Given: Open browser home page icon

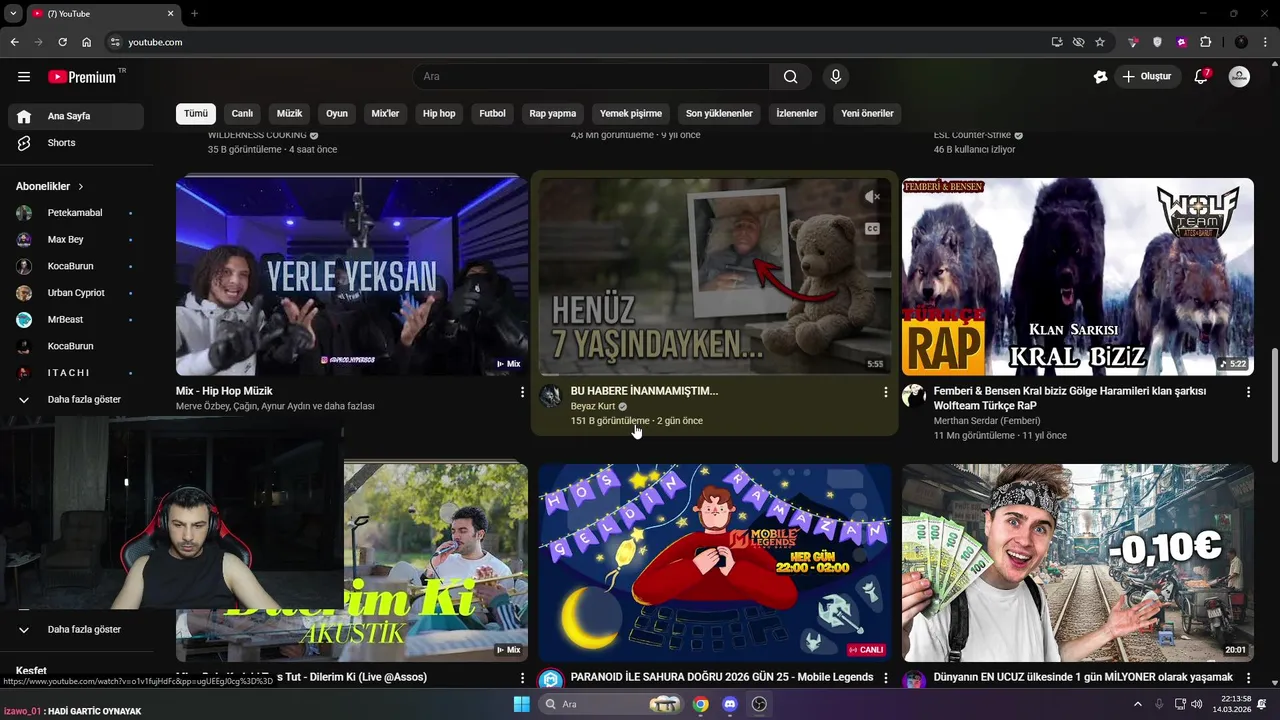Looking at the screenshot, I should (87, 42).
